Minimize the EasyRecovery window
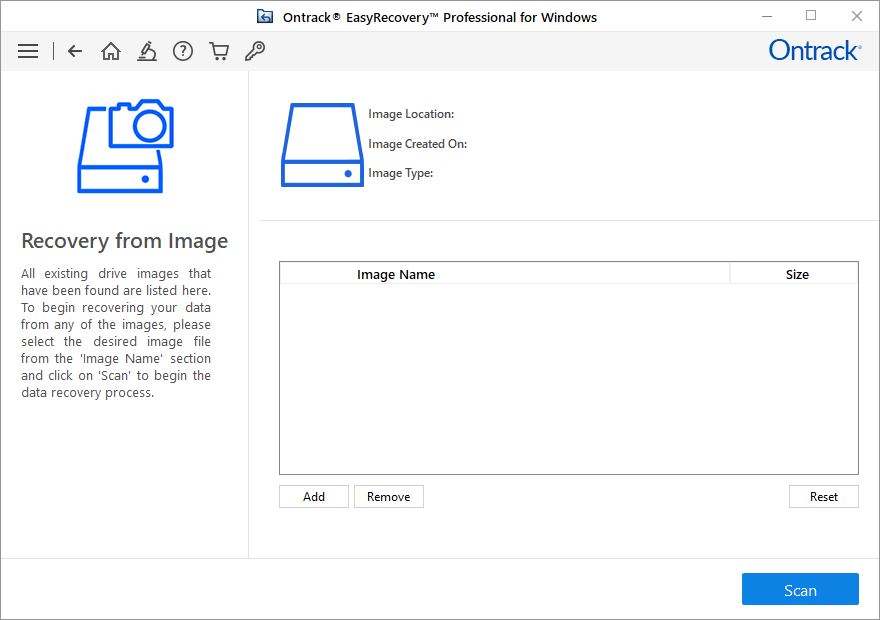The height and width of the screenshot is (620, 880). point(767,16)
